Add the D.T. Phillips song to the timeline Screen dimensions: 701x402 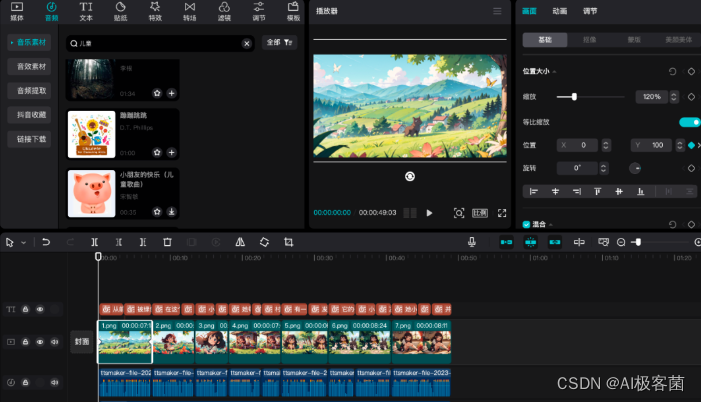click(171, 152)
